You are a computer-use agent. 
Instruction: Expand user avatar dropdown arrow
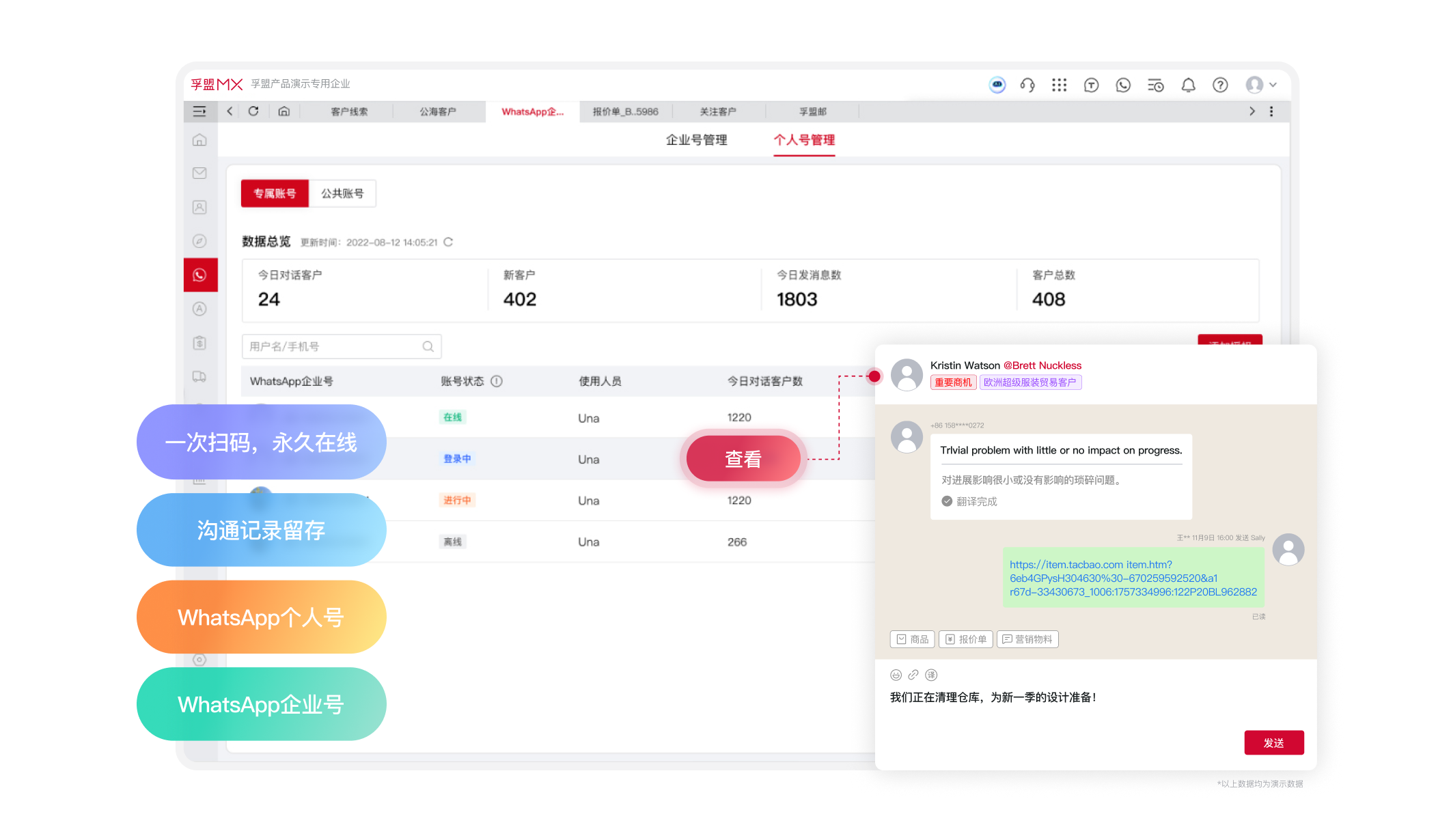(1273, 85)
